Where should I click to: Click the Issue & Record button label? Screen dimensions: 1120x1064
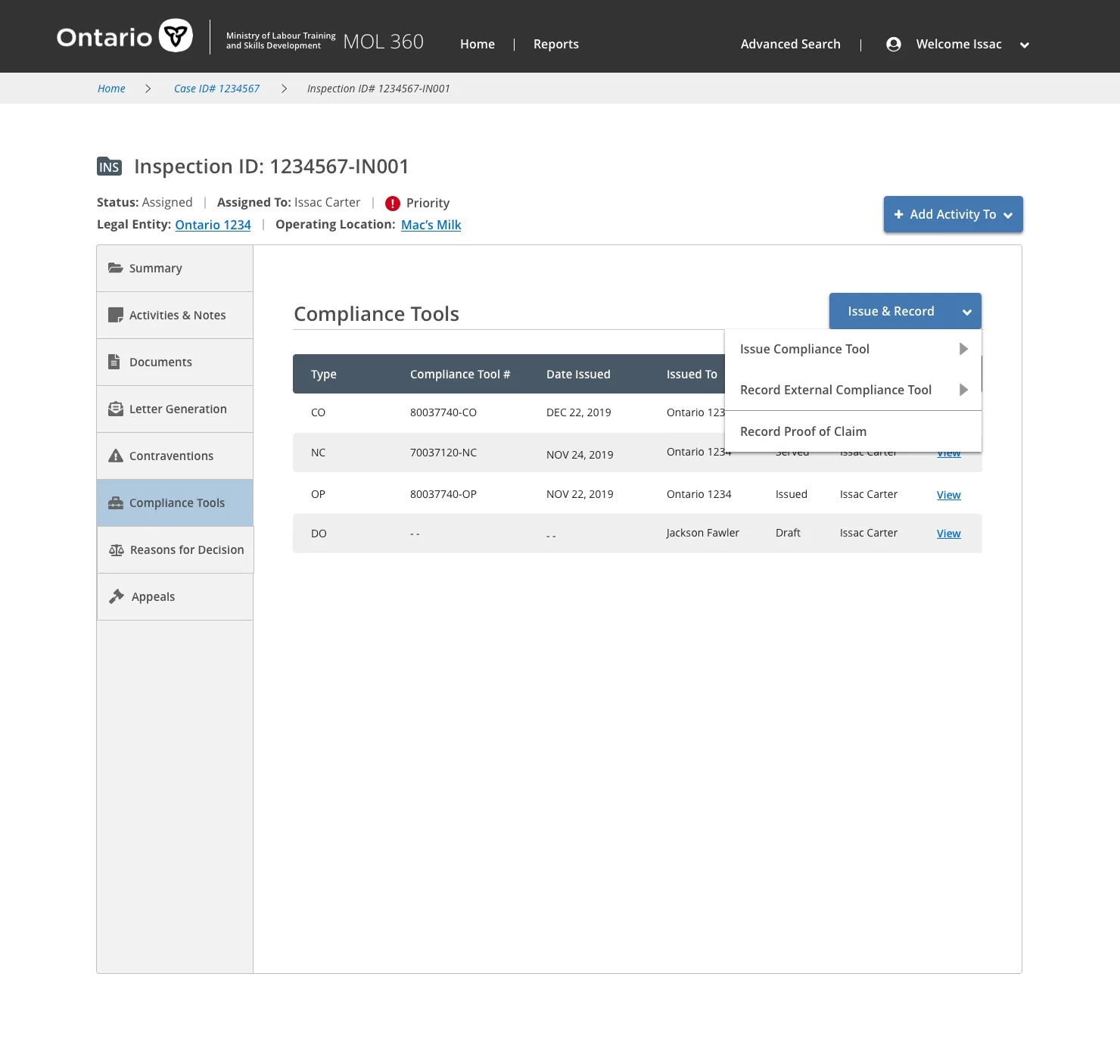891,311
